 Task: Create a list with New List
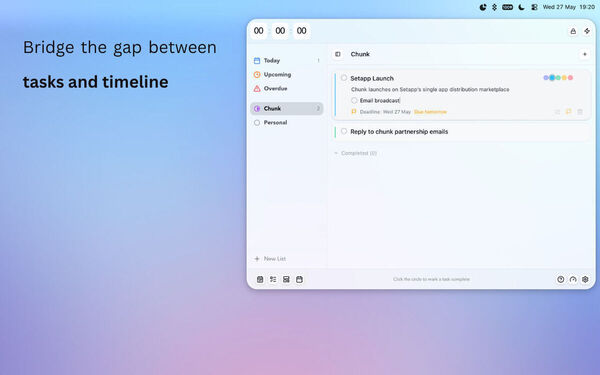coord(270,259)
